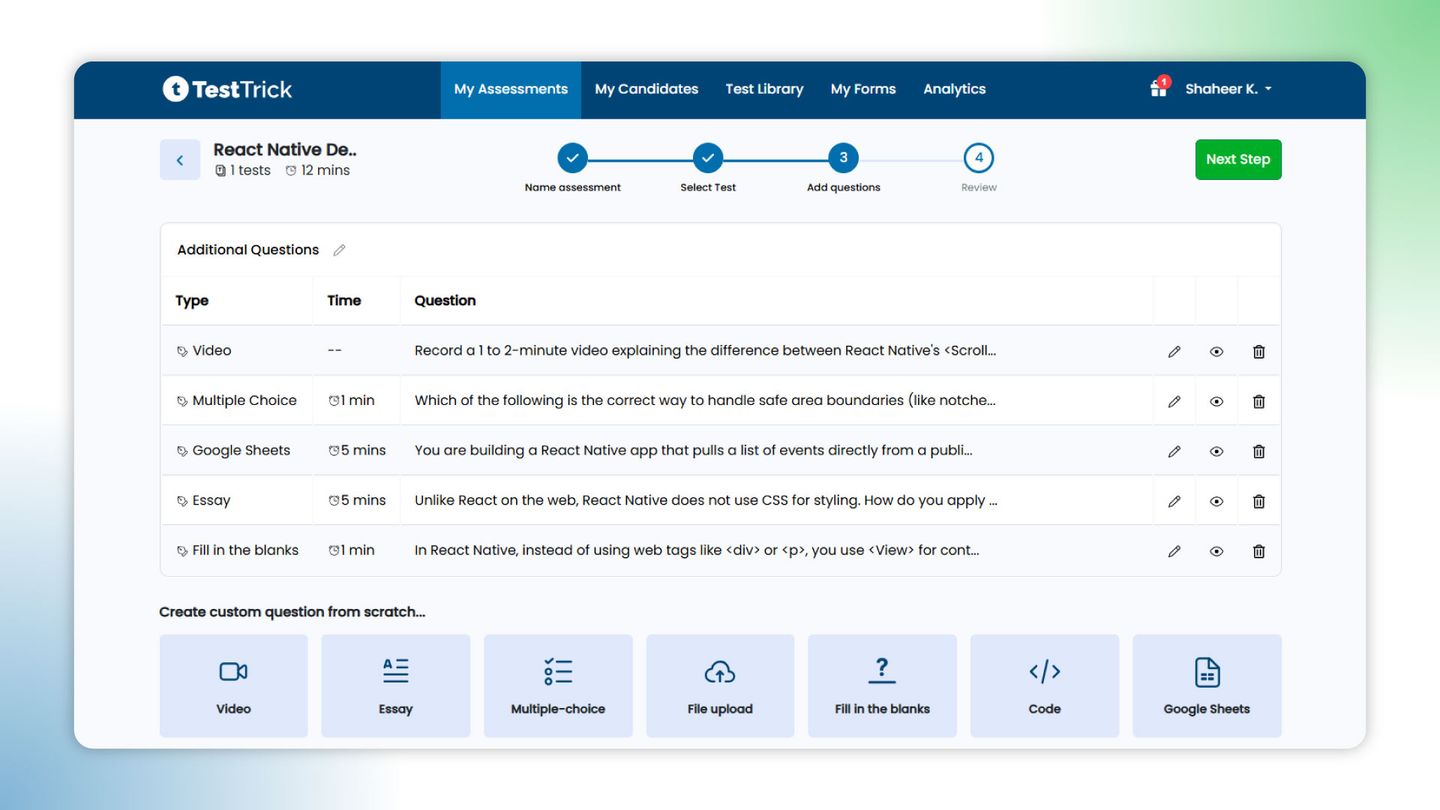The width and height of the screenshot is (1440, 810).
Task: Click the Type column header
Action: (192, 301)
